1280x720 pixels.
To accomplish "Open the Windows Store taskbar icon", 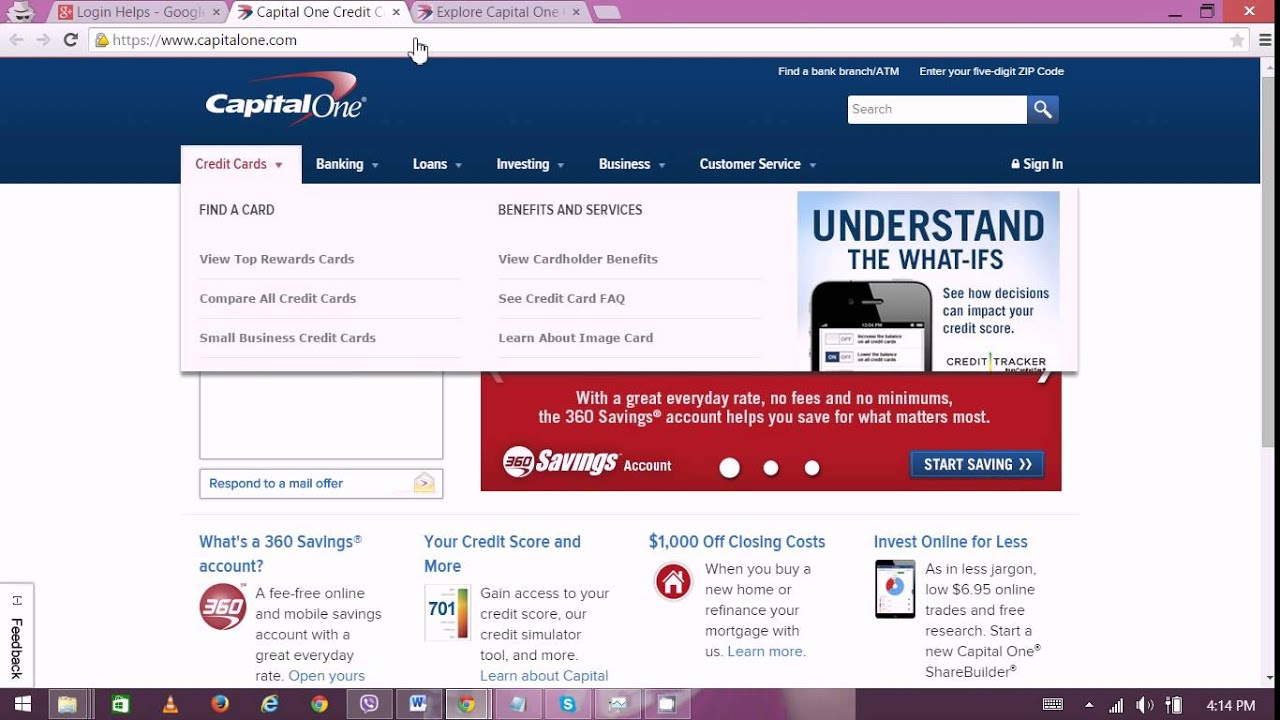I will click(120, 704).
